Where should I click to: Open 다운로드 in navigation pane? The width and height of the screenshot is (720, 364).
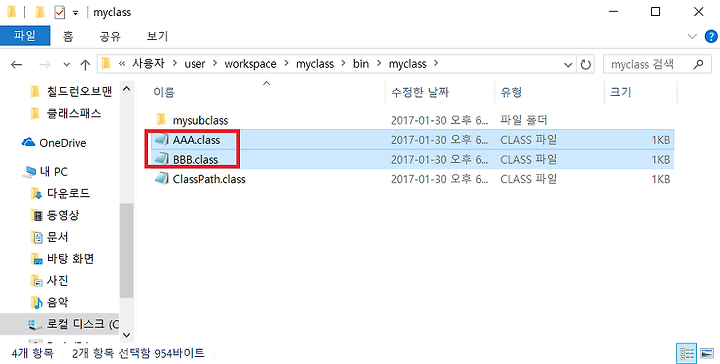click(x=68, y=193)
